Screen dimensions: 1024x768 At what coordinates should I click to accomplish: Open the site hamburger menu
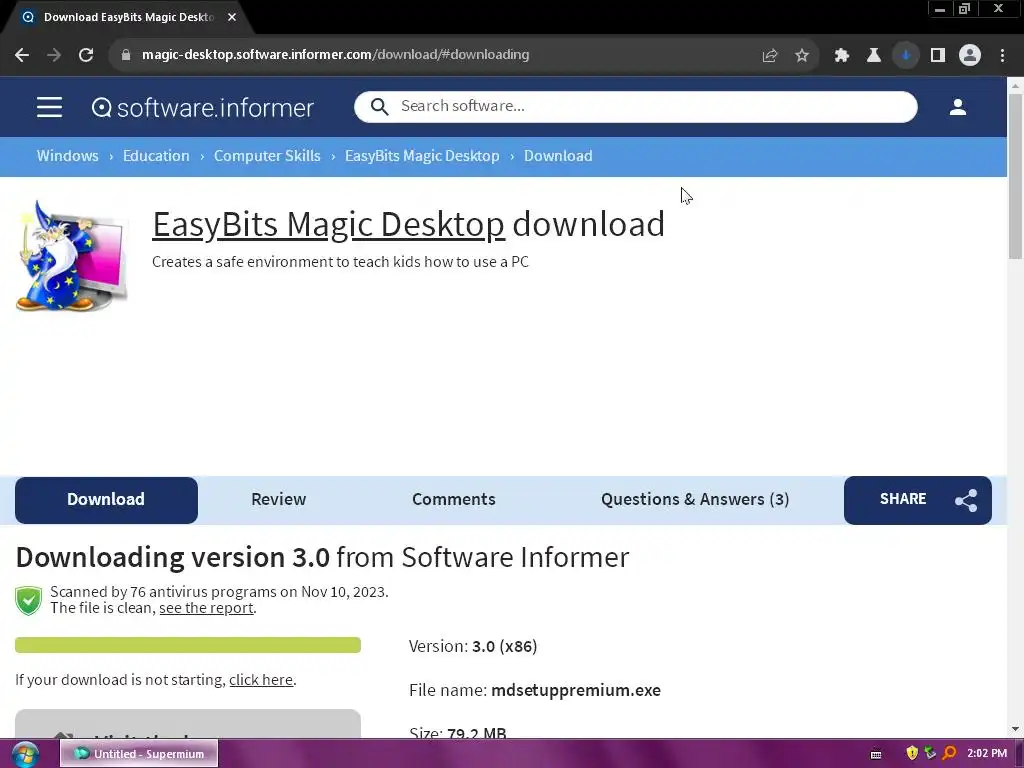[50, 107]
